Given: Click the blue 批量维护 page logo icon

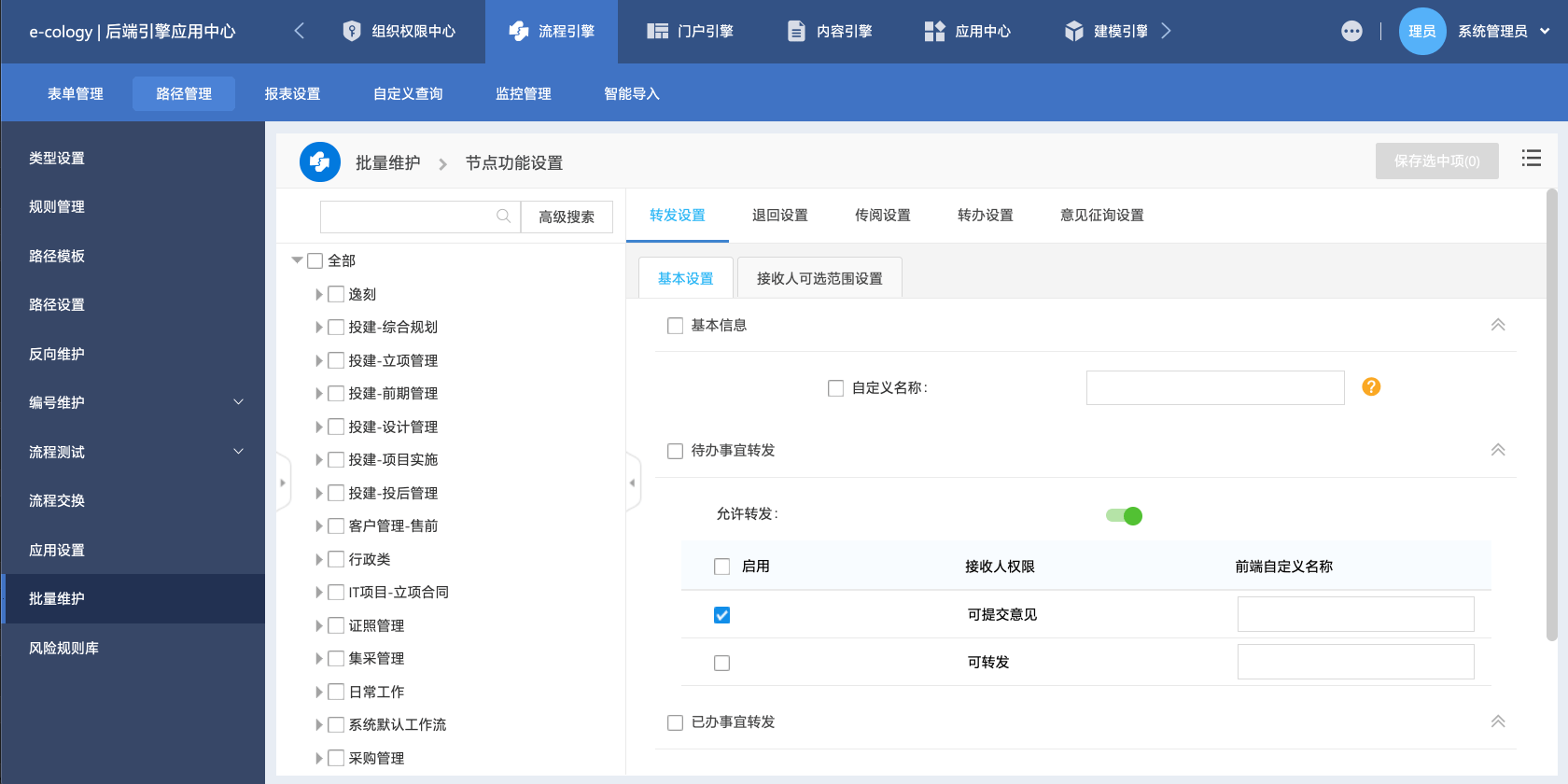Looking at the screenshot, I should pyautogui.click(x=320, y=162).
